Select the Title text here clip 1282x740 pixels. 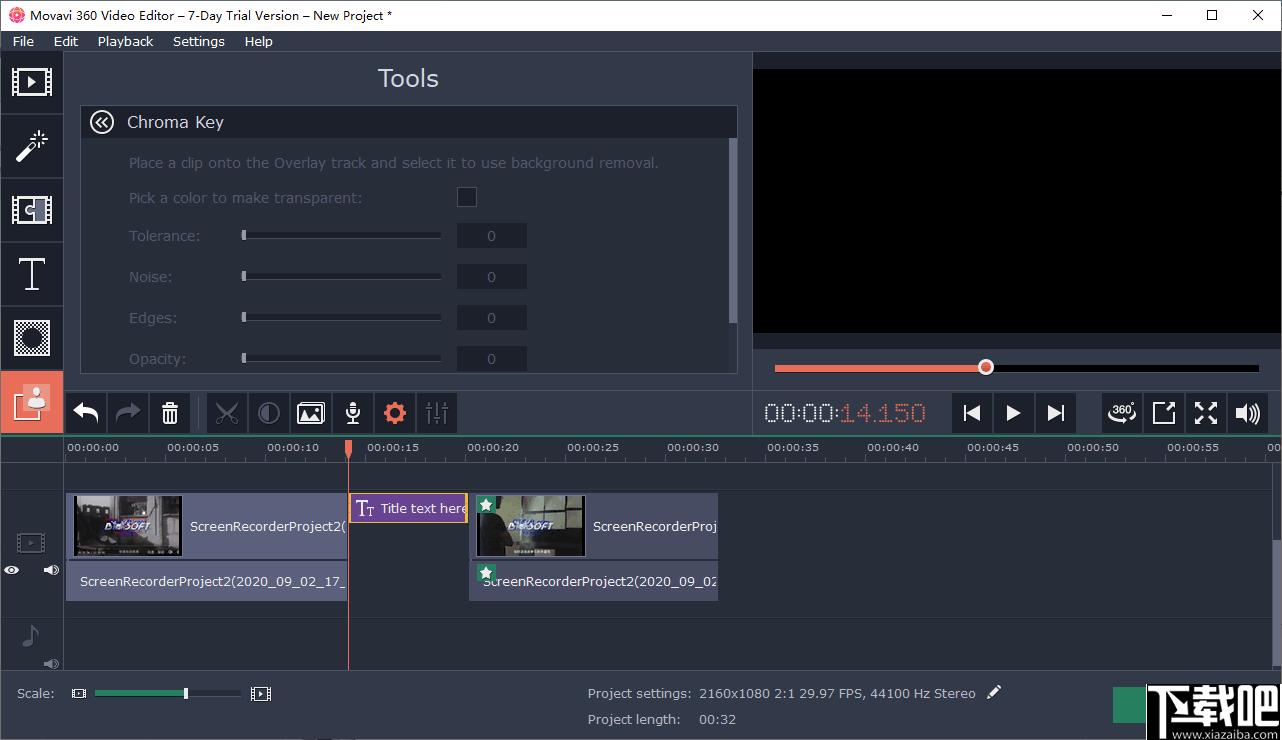408,508
